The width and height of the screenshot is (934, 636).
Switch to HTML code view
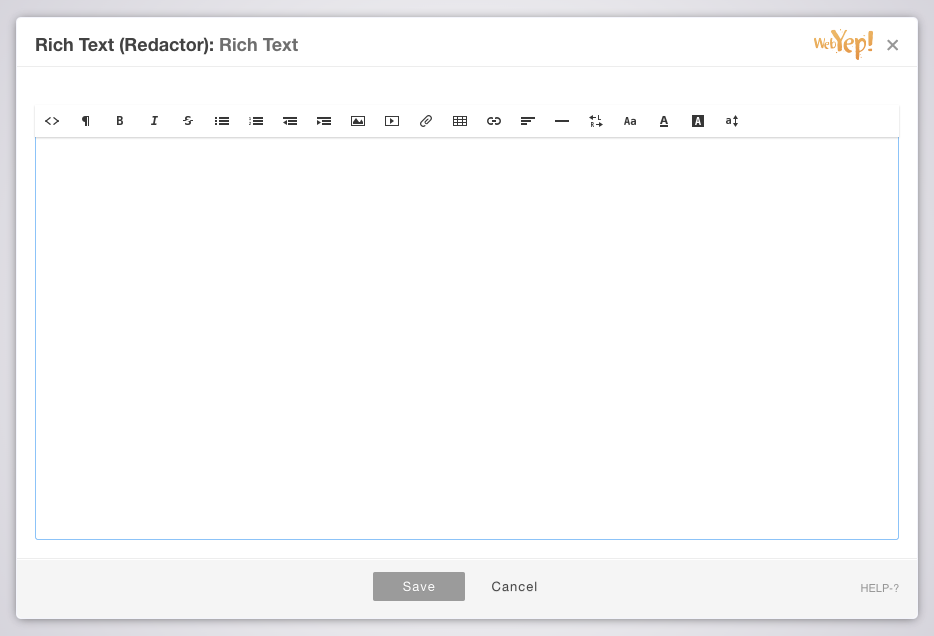pyautogui.click(x=52, y=121)
